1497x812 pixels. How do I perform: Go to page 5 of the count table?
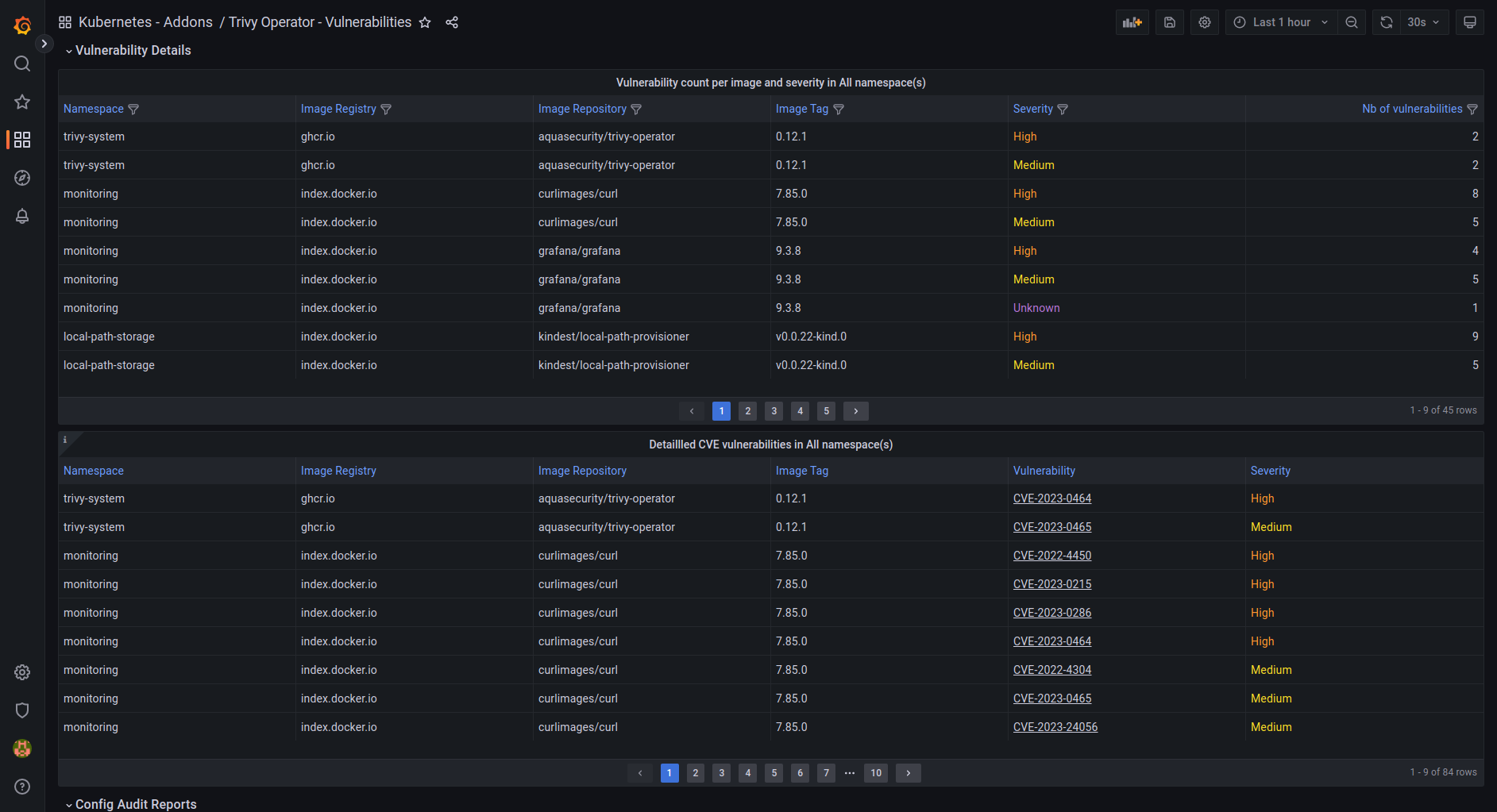tap(826, 411)
